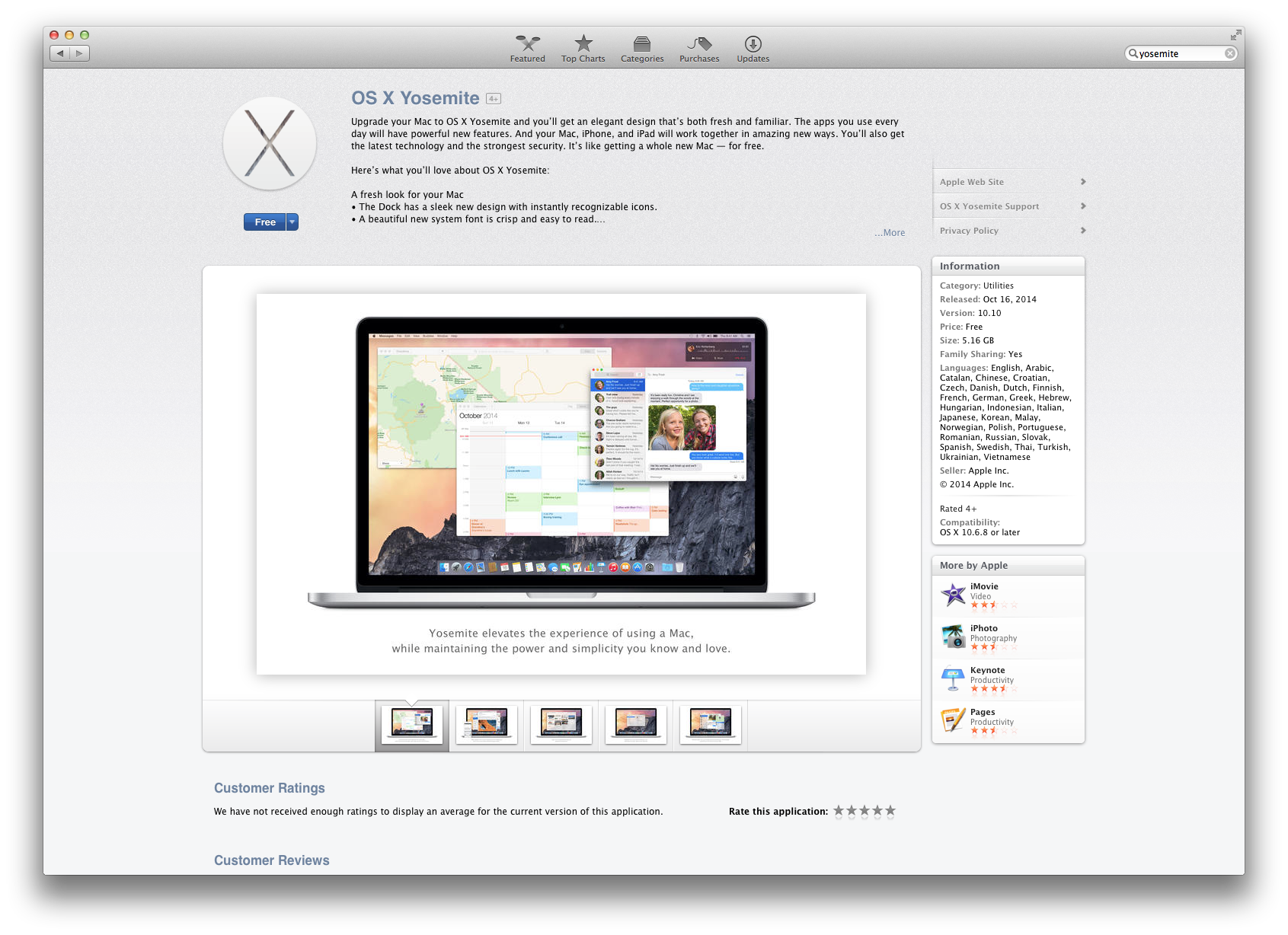Click the iMovie star icon
The height and width of the screenshot is (935, 1288).
(954, 595)
